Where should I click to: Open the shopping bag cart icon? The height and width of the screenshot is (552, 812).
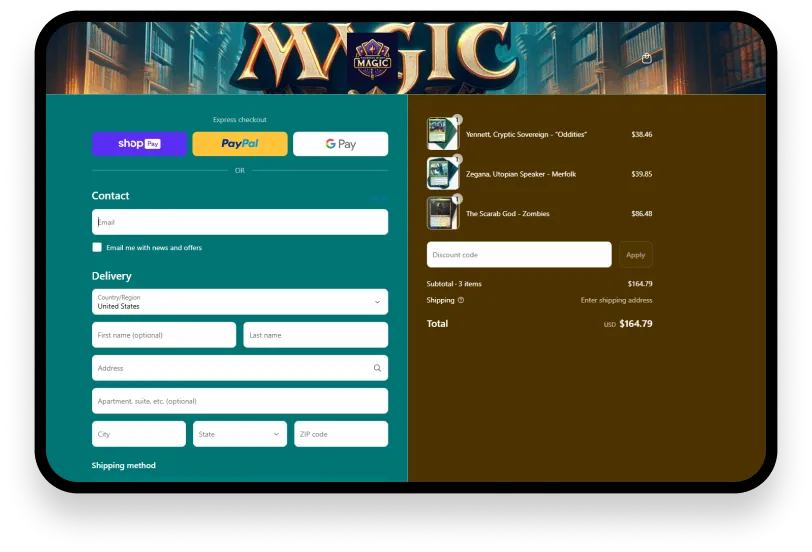pyautogui.click(x=646, y=58)
